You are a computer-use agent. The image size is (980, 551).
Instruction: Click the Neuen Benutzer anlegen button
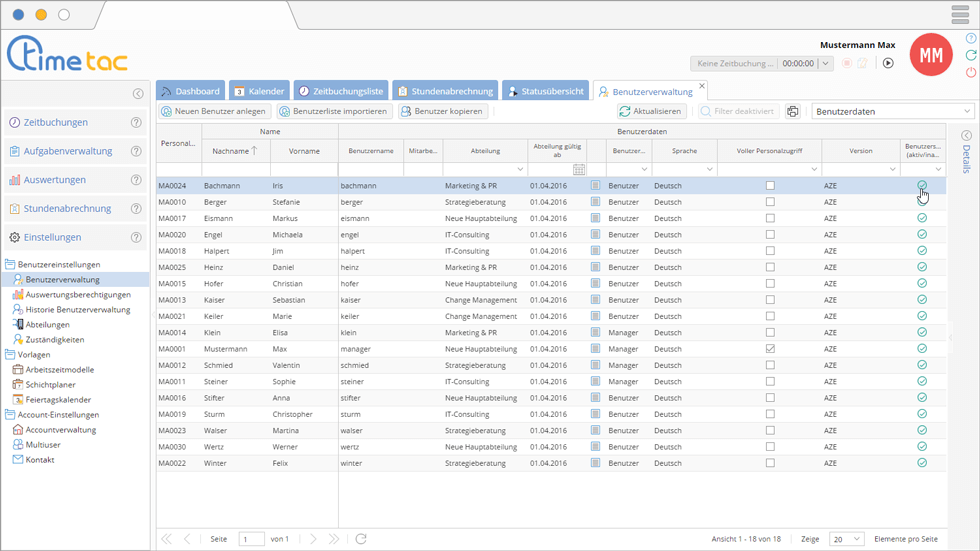[214, 112]
